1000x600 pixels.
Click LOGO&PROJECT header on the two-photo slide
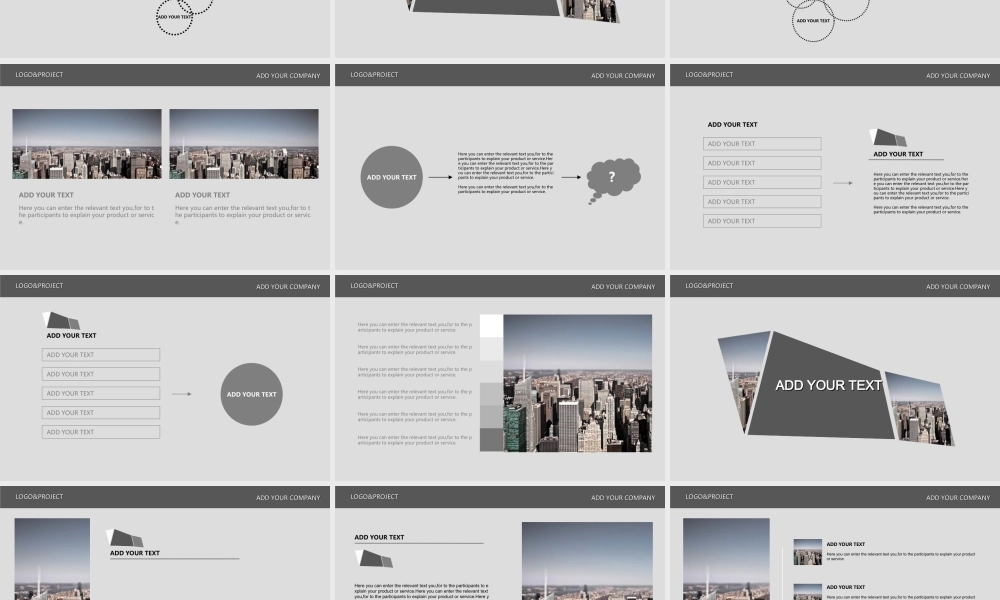[x=39, y=75]
